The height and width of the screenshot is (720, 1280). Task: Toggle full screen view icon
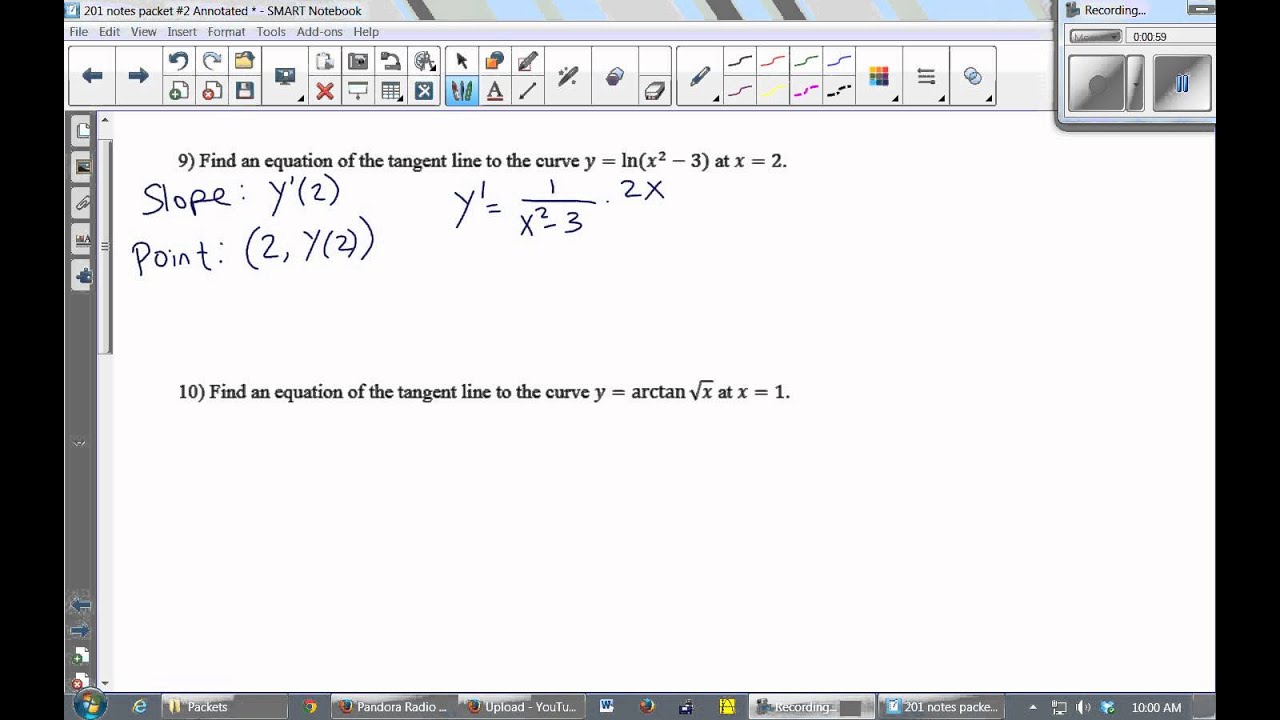tap(424, 91)
